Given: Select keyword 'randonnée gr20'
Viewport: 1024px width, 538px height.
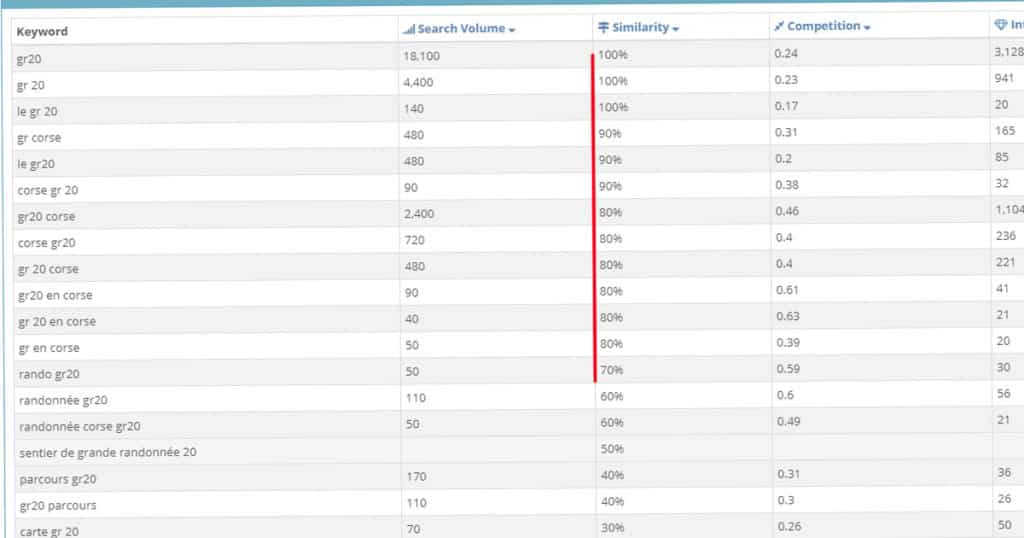Looking at the screenshot, I should point(63,400).
